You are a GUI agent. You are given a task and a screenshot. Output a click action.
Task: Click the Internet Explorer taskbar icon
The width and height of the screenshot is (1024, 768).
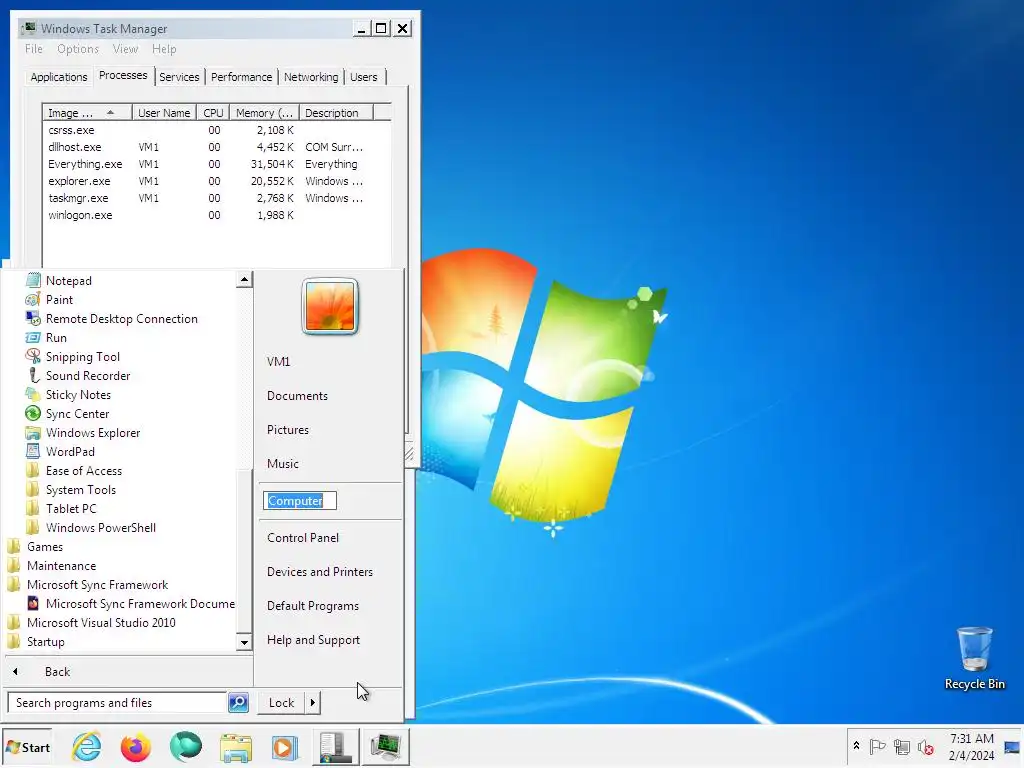87,746
